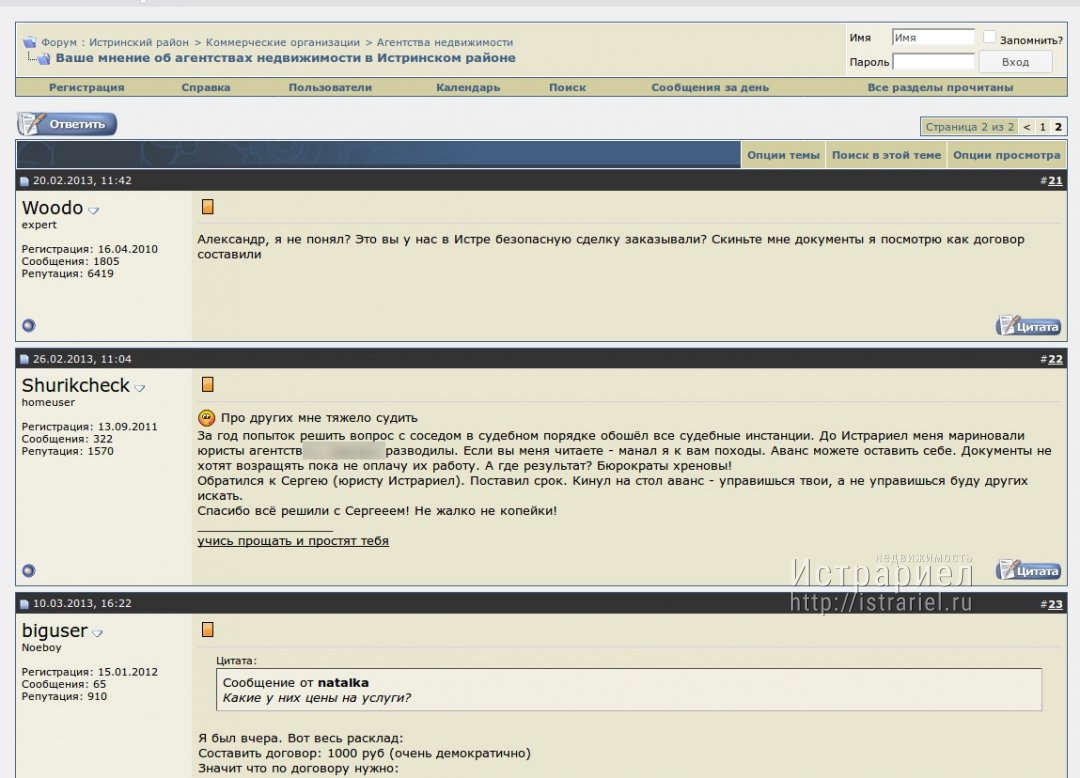Image resolution: width=1080 pixels, height=778 pixels.
Task: Click the Имя username input field
Action: (933, 38)
